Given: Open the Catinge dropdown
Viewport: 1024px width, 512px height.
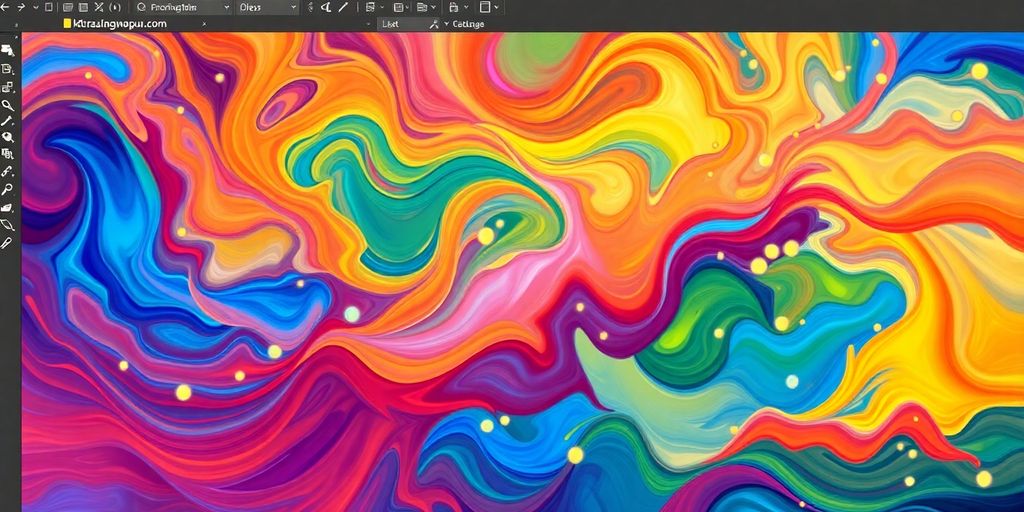Looking at the screenshot, I should click(x=464, y=24).
